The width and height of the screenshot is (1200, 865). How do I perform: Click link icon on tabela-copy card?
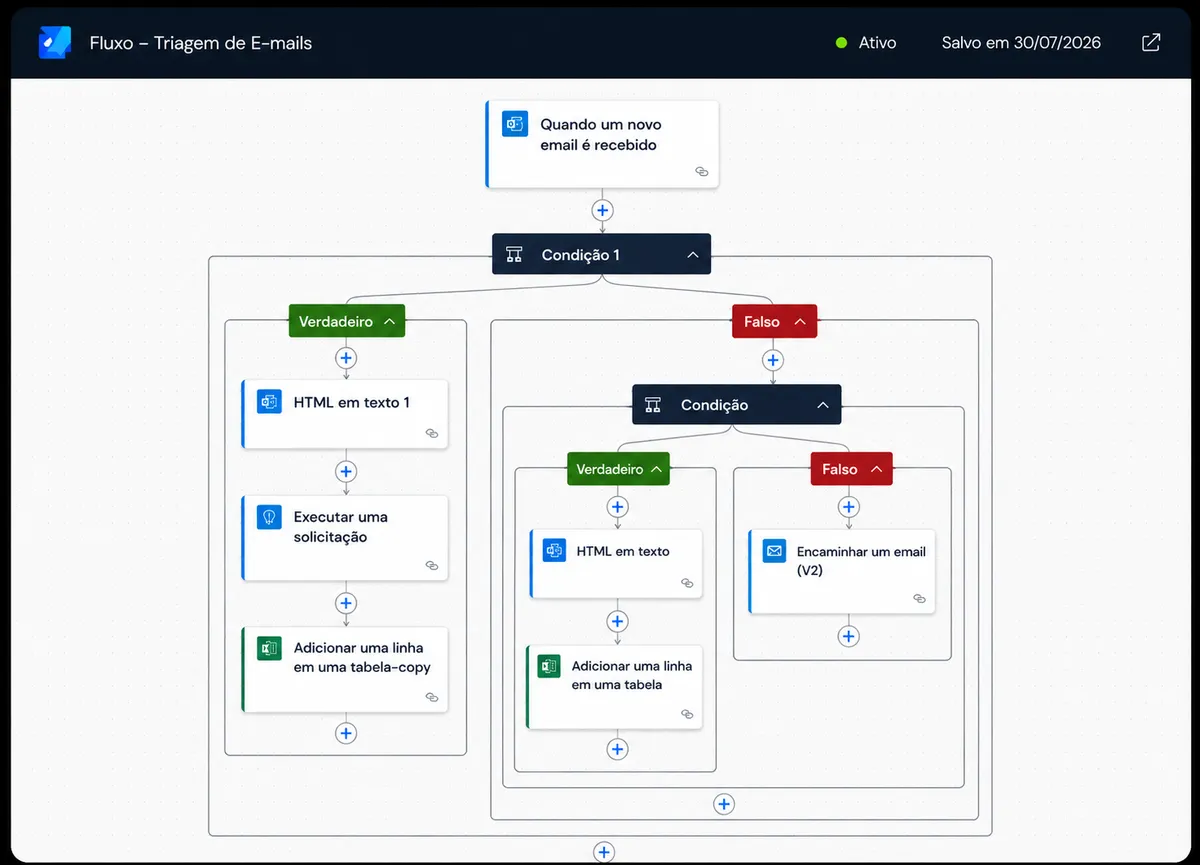(432, 697)
